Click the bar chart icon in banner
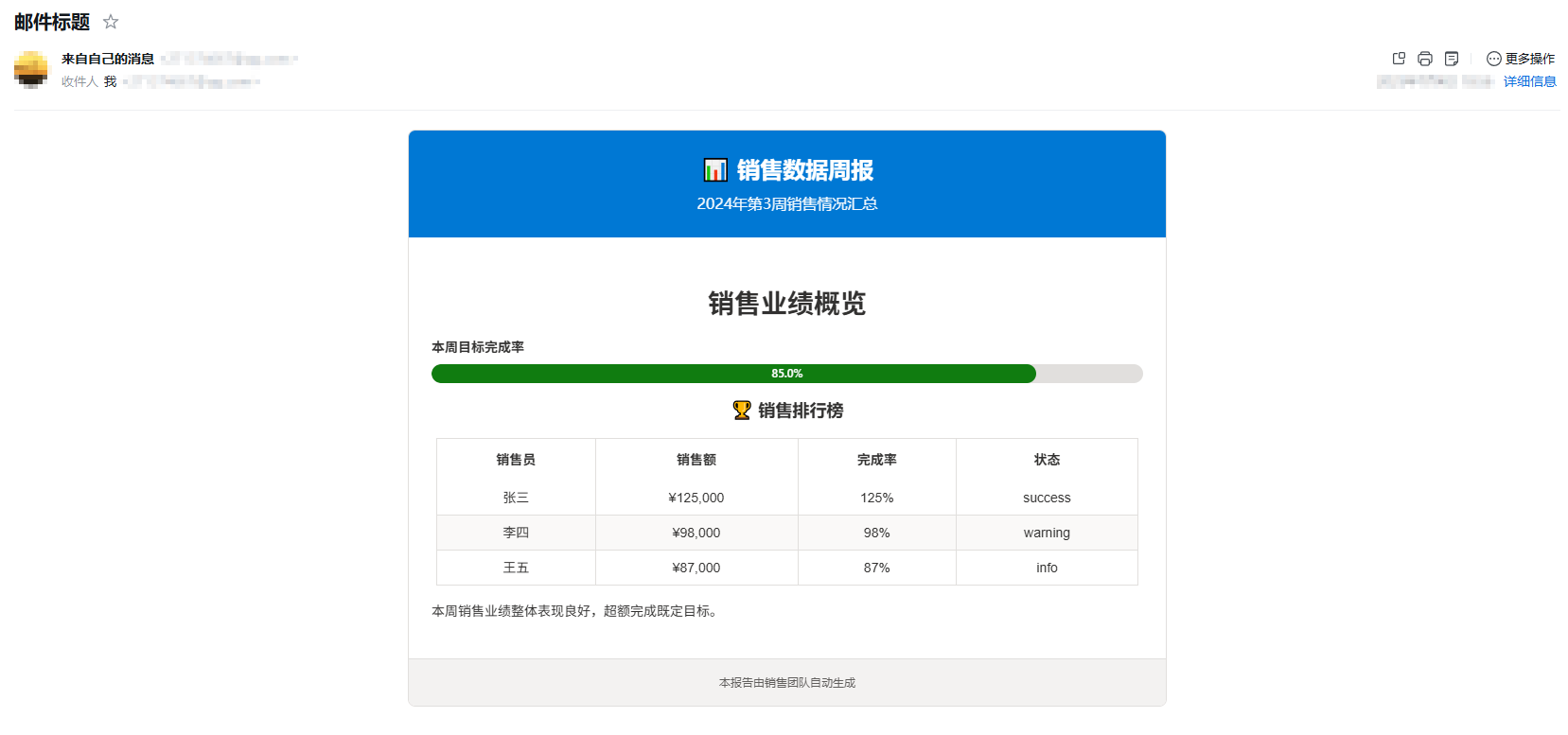1568x735 pixels. pyautogui.click(x=715, y=170)
